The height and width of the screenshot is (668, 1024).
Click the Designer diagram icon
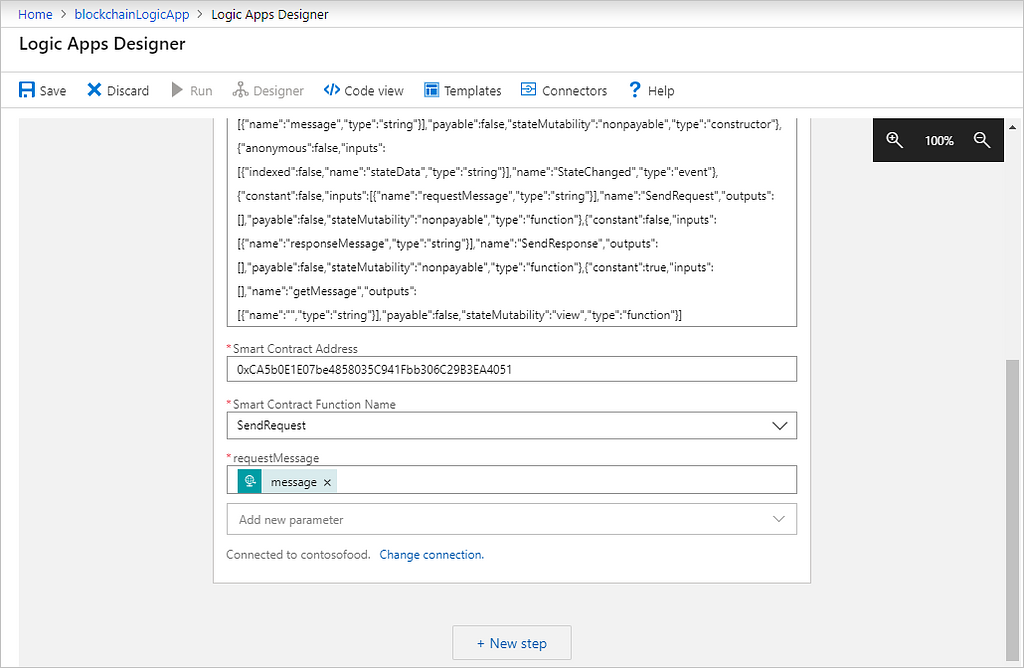240,90
